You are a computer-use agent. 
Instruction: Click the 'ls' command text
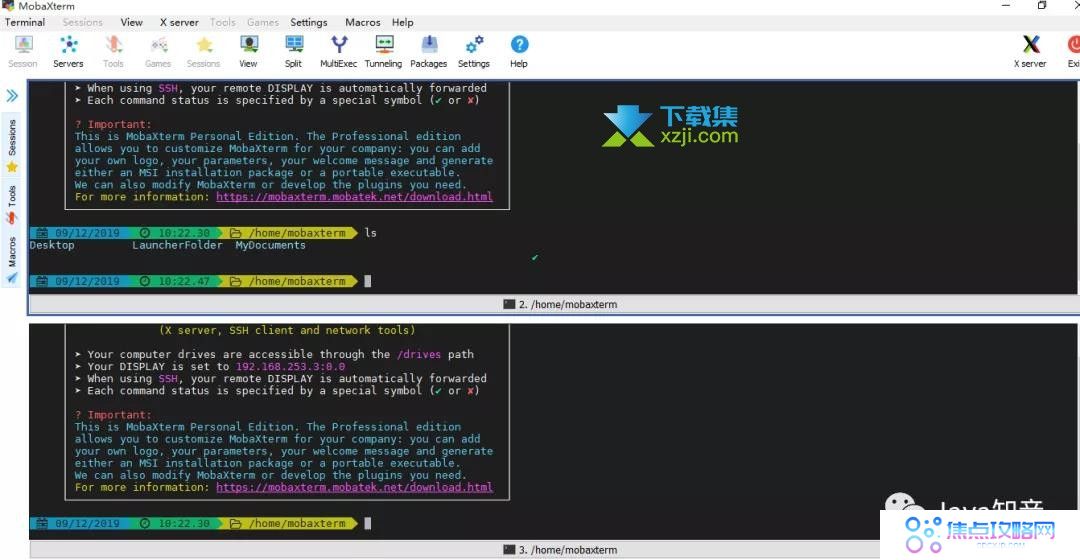coord(371,233)
